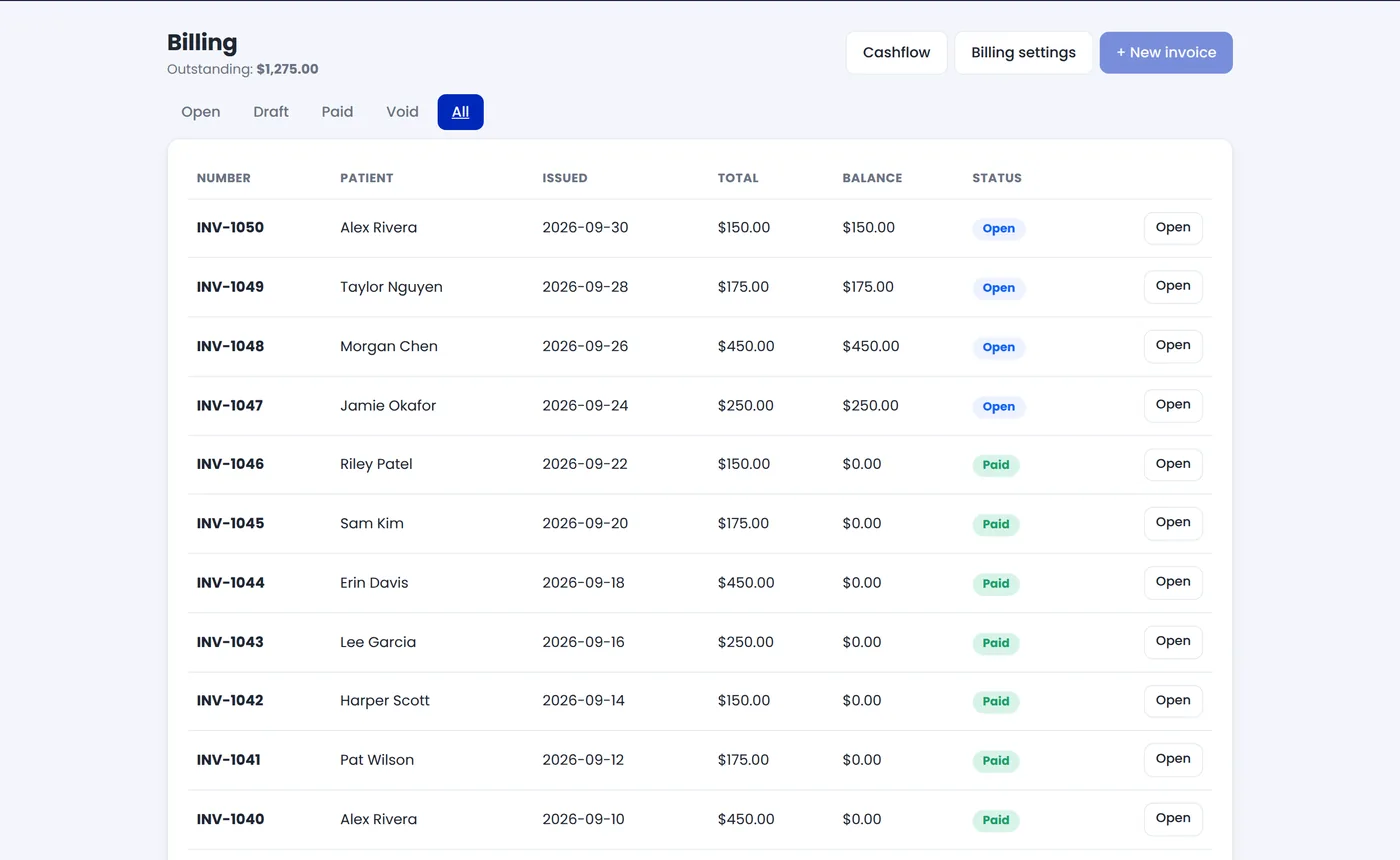Click the Billing page heading
The height and width of the screenshot is (860, 1400).
pos(202,42)
